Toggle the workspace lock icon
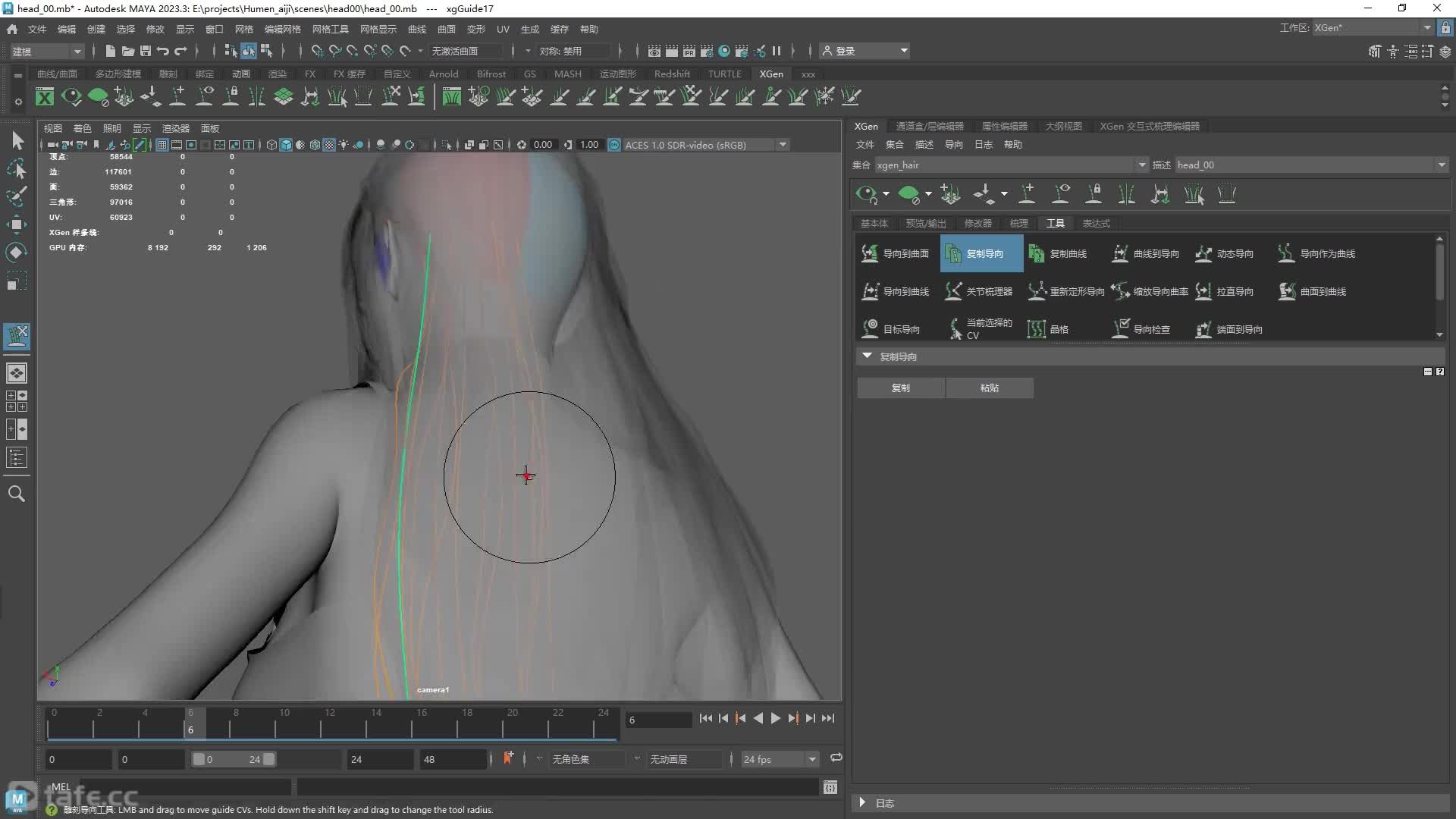Screen dimensions: 1456x819 click(x=1445, y=28)
